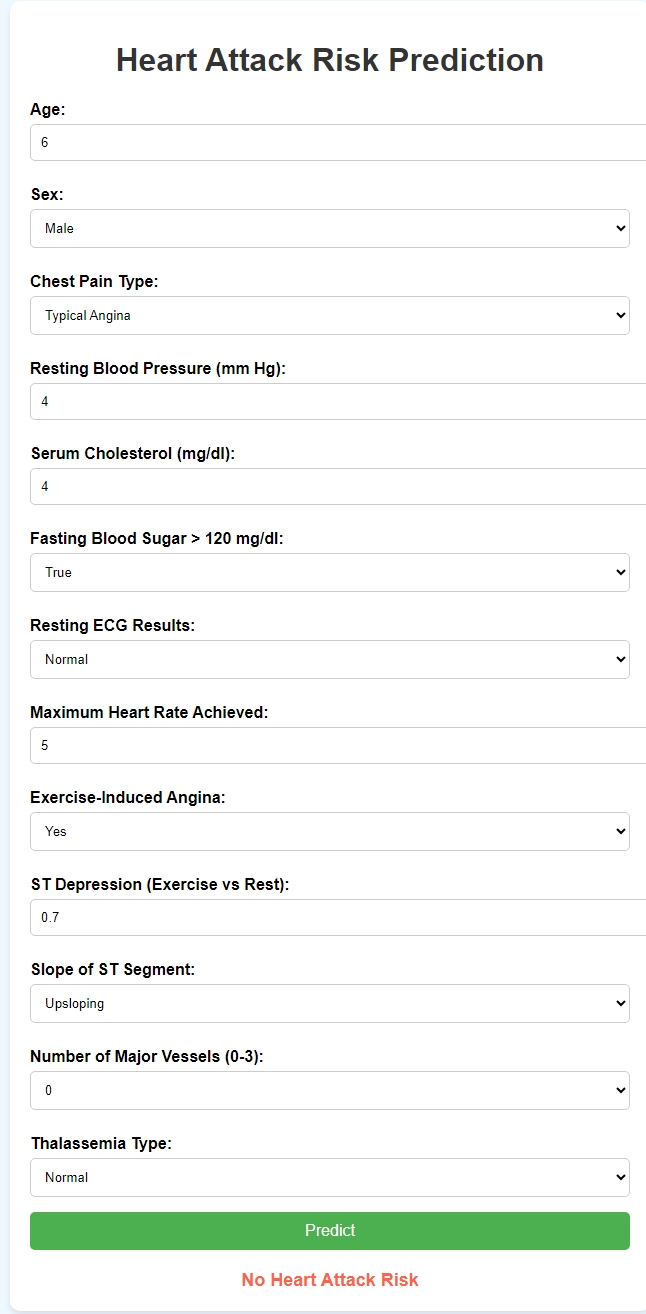Open the Exercise-Induced Angina dropdown
Screen dimensions: 646x1314
330,832
